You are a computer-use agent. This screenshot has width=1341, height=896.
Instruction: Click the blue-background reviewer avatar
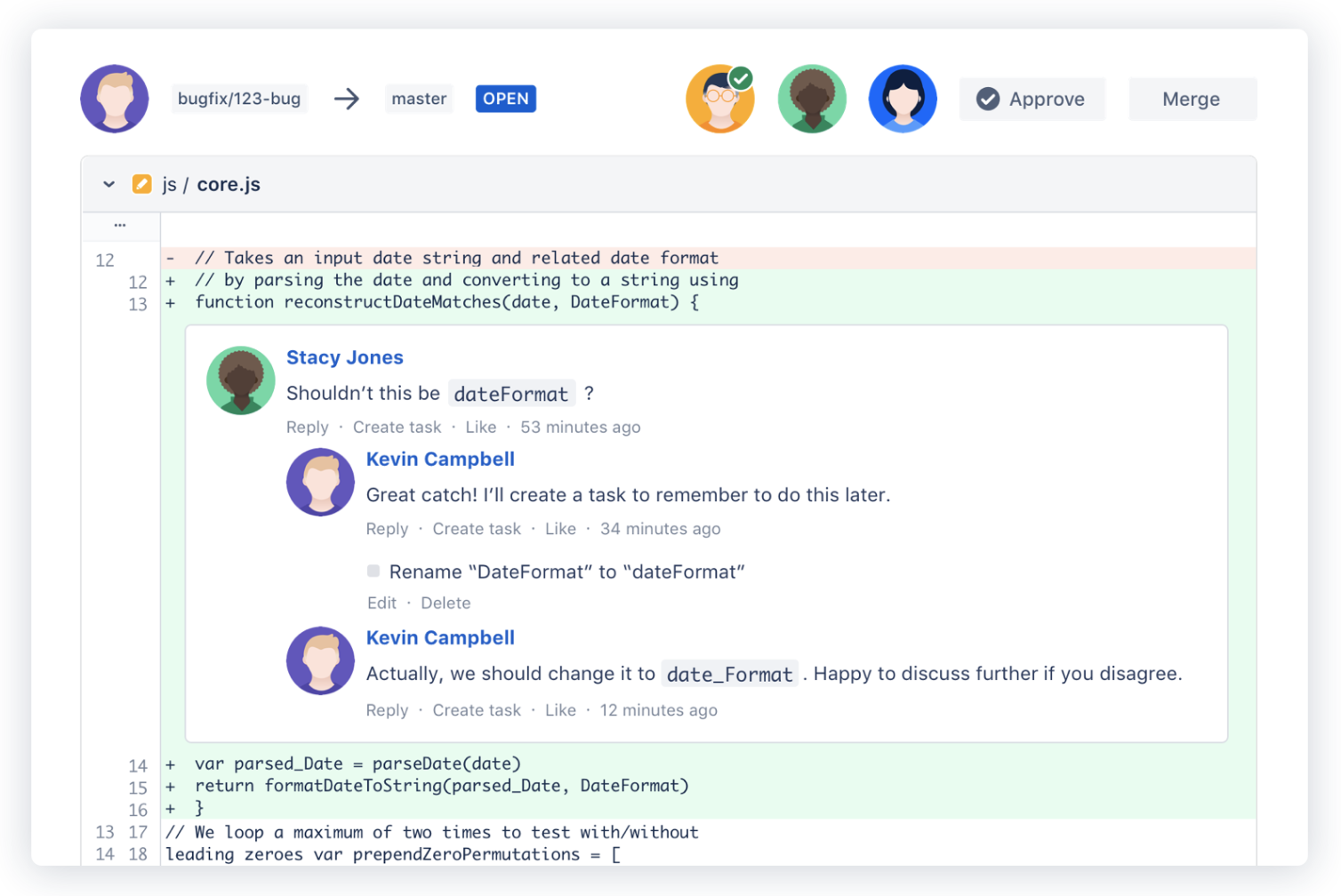point(903,99)
